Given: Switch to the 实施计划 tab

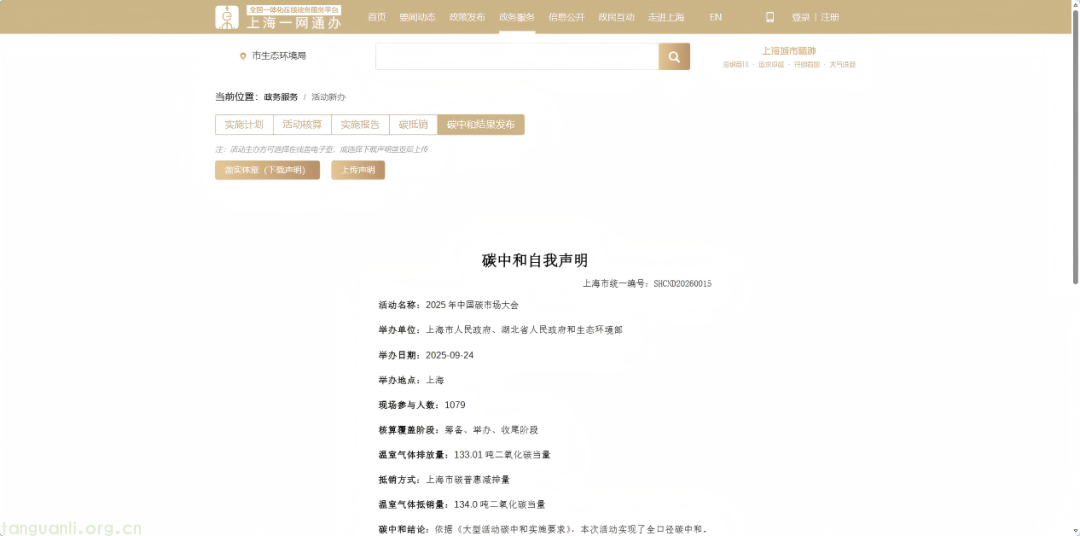Looking at the screenshot, I should click(244, 125).
